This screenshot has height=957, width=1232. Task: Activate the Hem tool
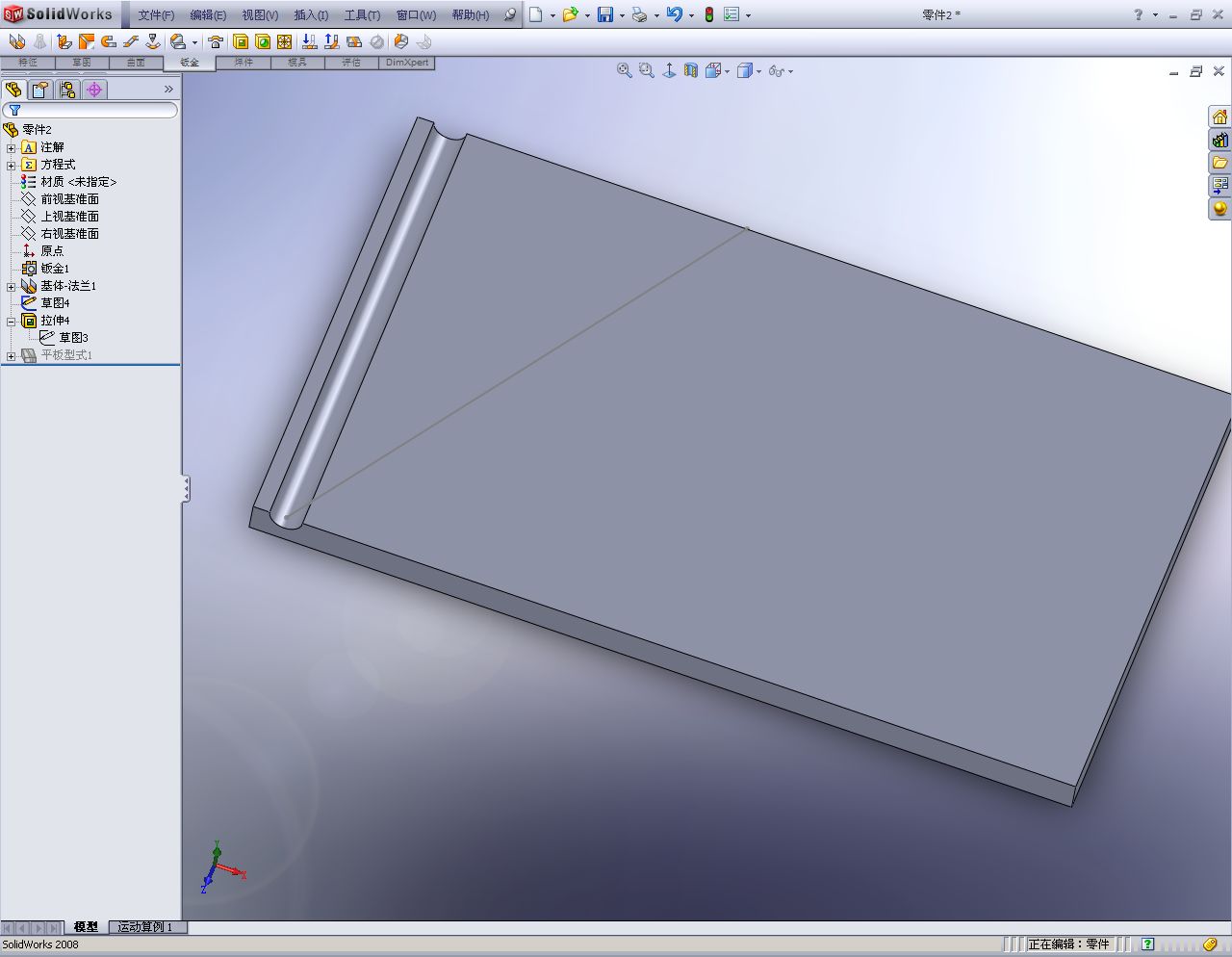point(108,41)
